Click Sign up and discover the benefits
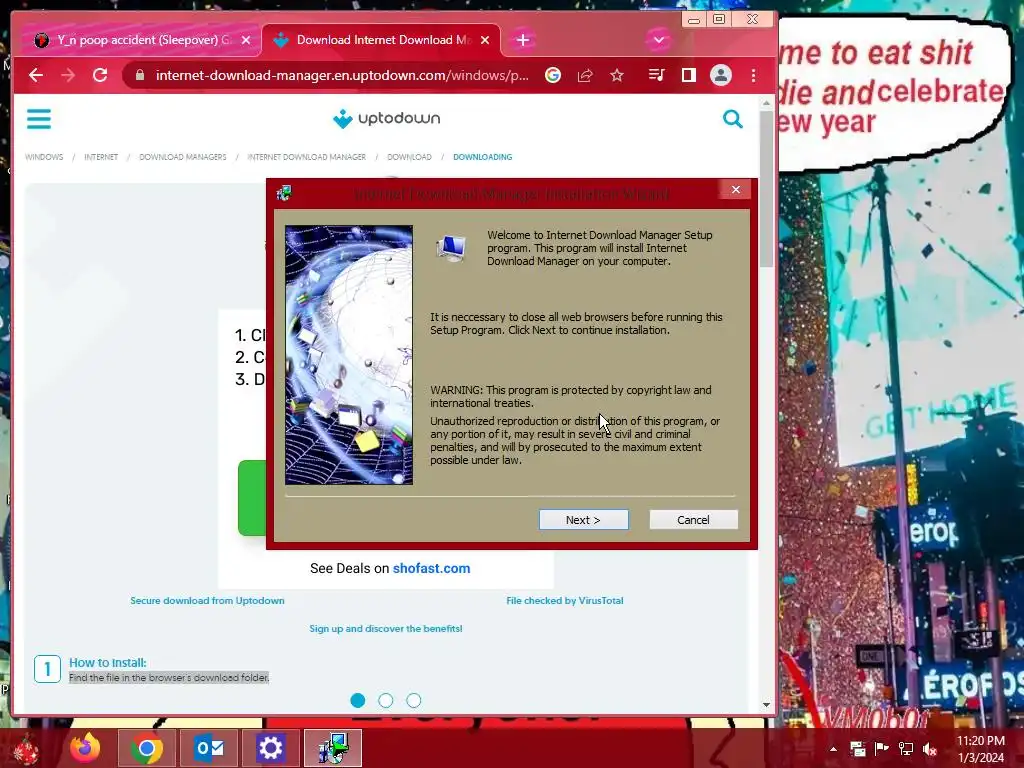1024x768 pixels. pos(385,629)
